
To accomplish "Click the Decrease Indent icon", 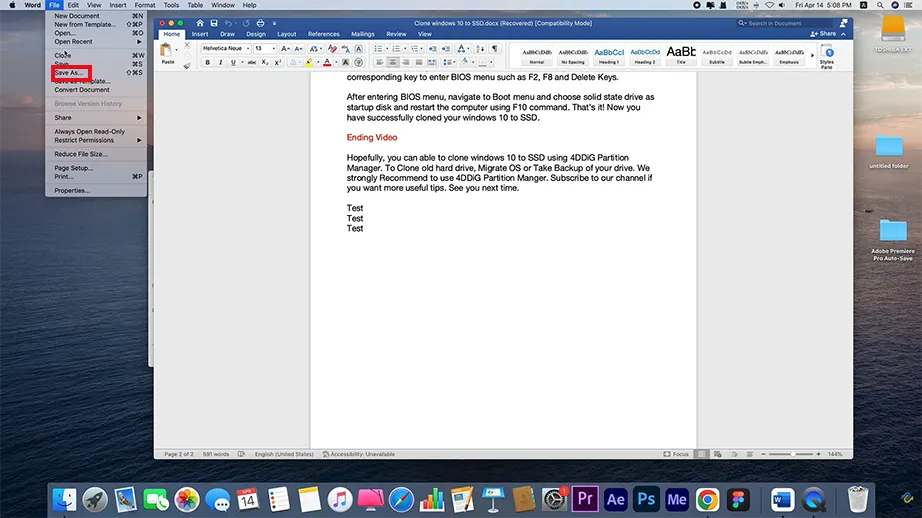I will pos(433,49).
